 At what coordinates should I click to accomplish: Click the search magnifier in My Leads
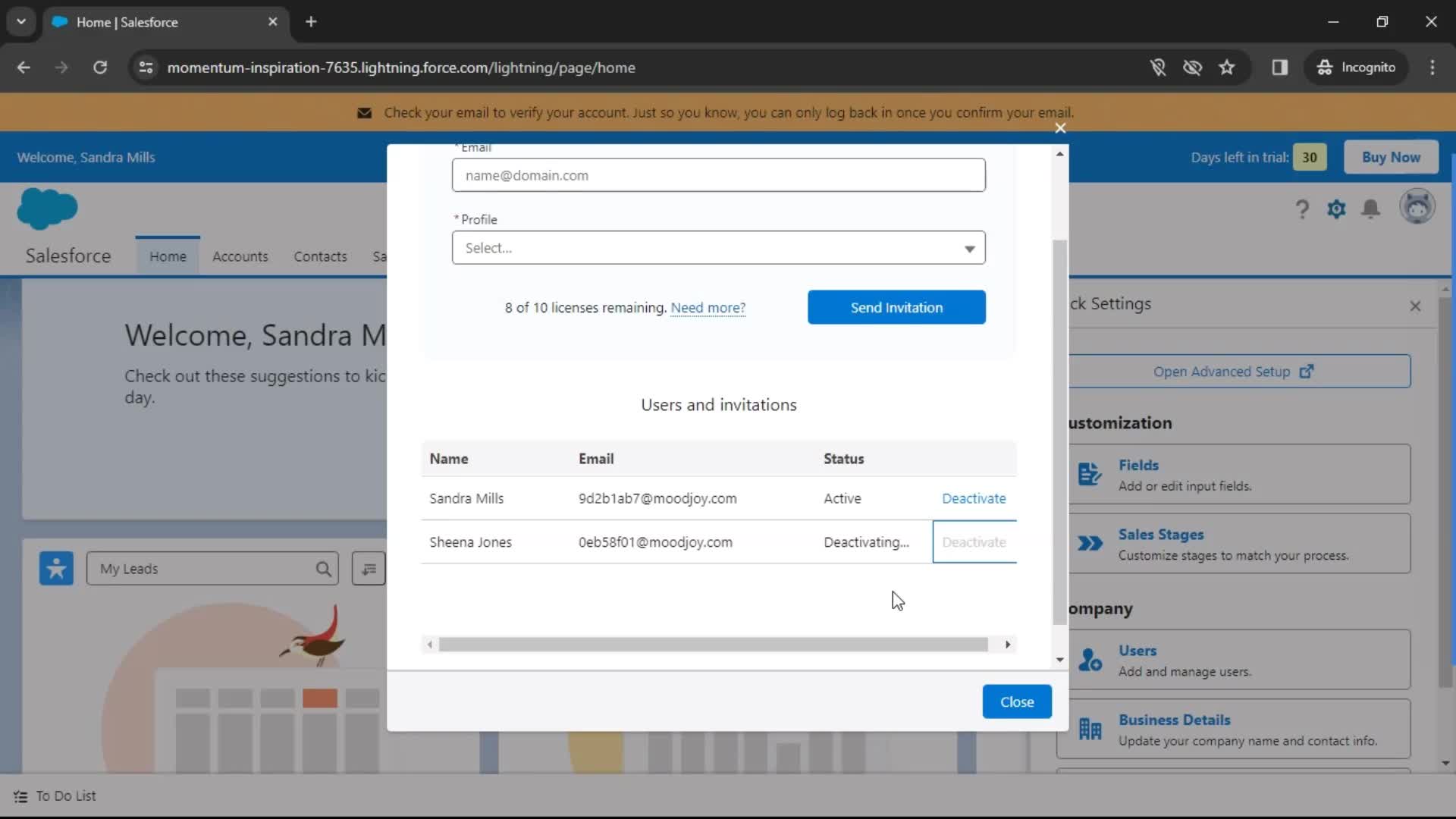pyautogui.click(x=323, y=569)
